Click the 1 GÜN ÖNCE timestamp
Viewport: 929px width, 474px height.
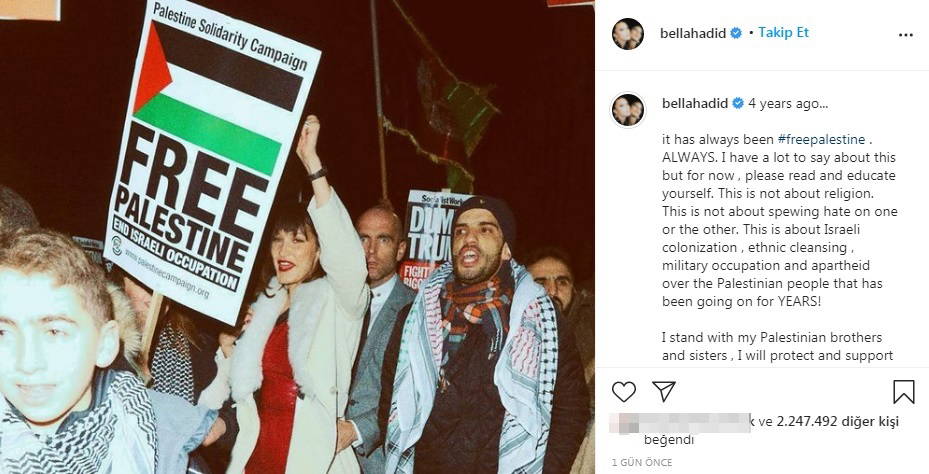642,463
